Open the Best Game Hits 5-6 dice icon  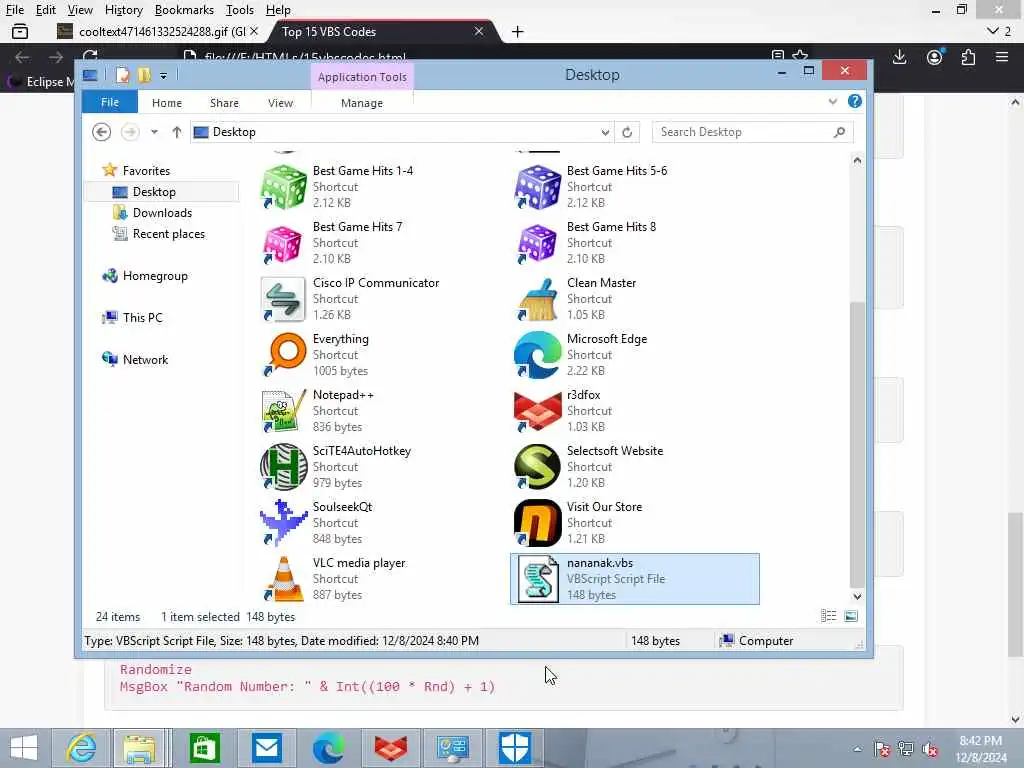pos(537,187)
